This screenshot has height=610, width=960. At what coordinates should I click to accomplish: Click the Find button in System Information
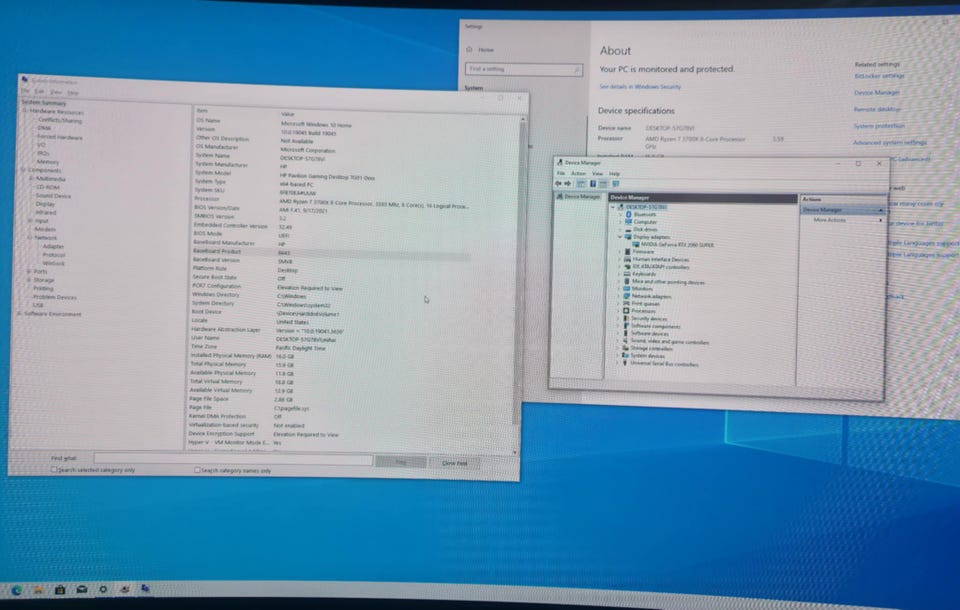click(x=401, y=462)
